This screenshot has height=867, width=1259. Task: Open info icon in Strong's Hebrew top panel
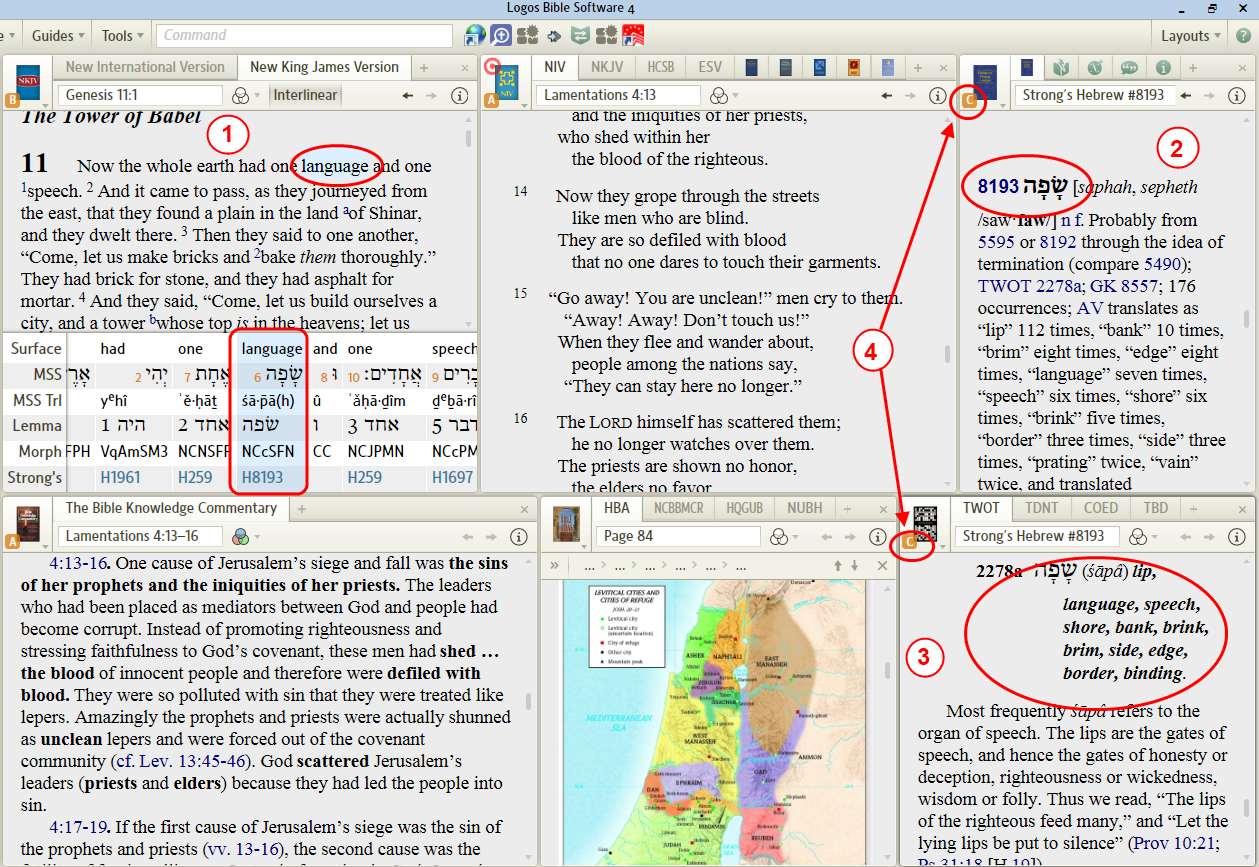click(1239, 96)
